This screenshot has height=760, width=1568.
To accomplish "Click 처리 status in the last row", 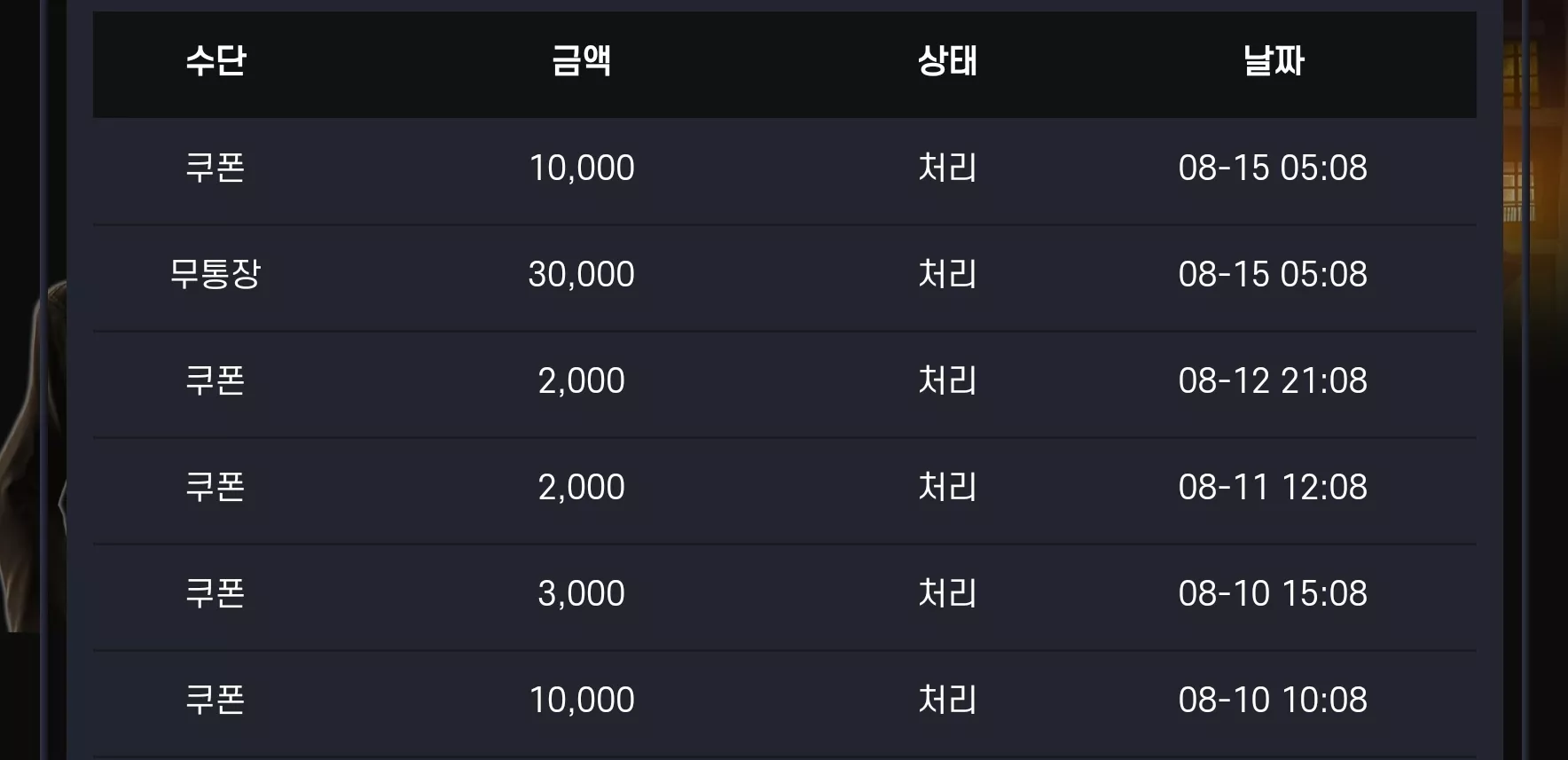I will pyautogui.click(x=947, y=700).
